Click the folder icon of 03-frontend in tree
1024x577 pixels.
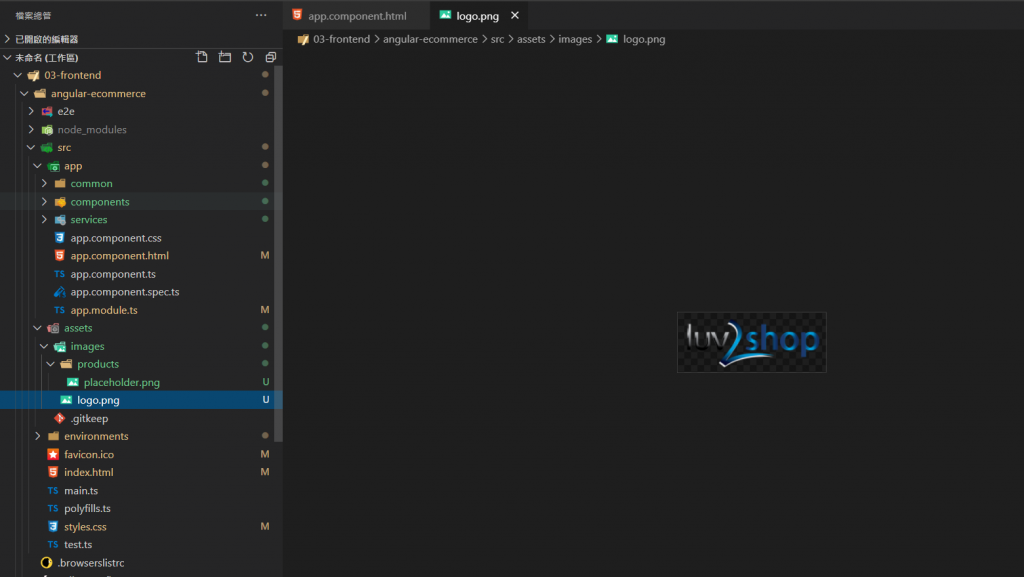click(x=33, y=75)
